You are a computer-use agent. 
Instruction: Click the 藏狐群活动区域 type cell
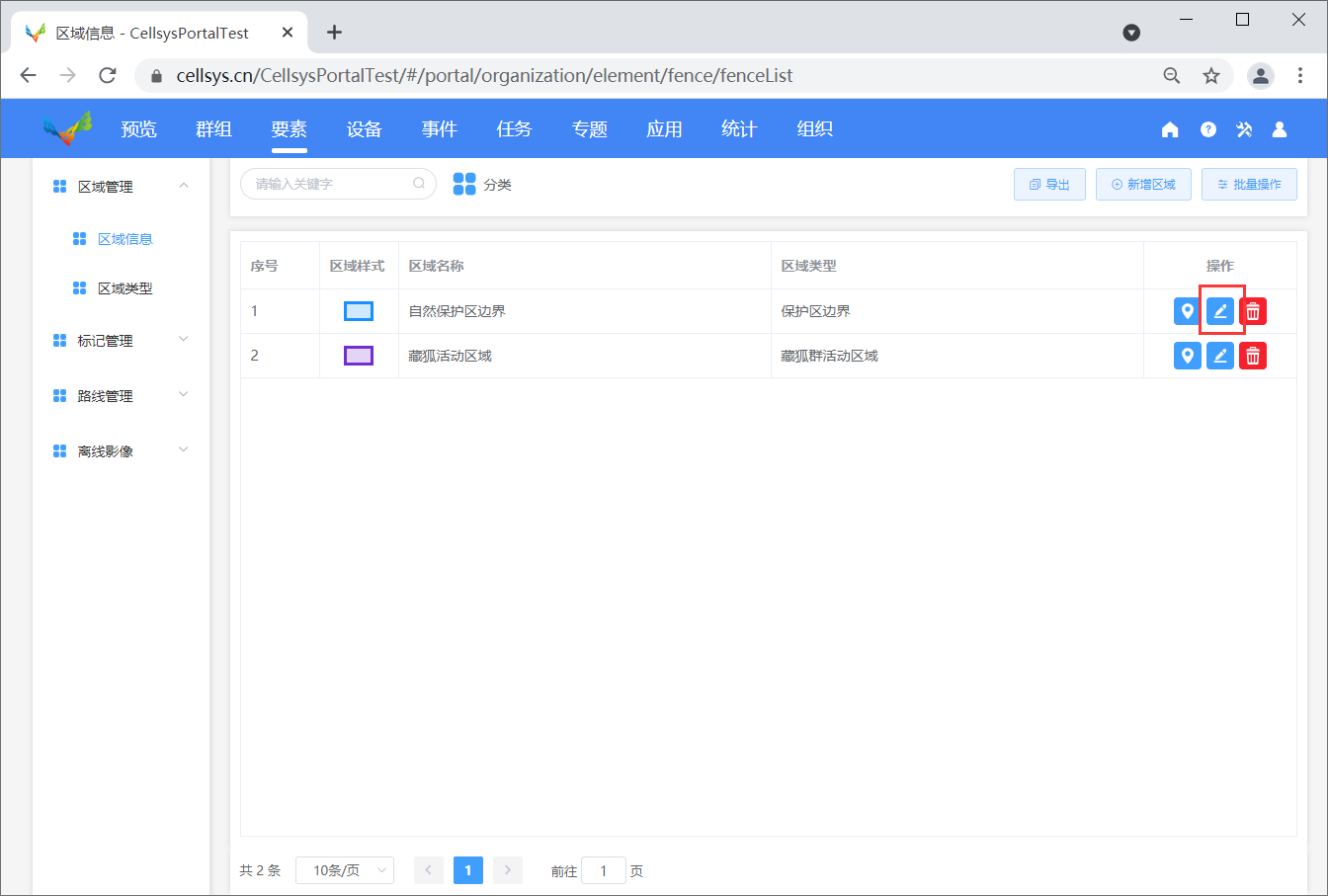pos(956,356)
